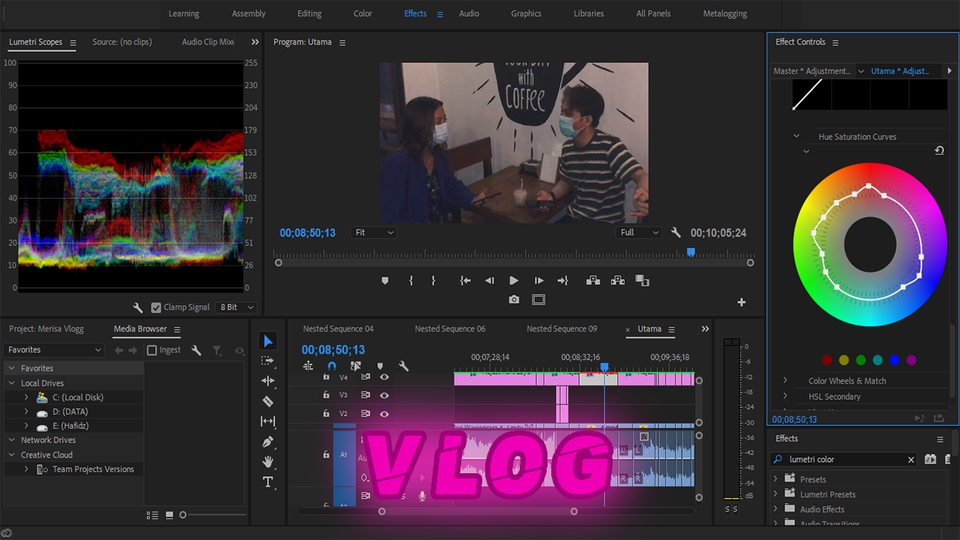Expand Color Wheels & Match section
The height and width of the screenshot is (540, 960).
pos(785,381)
